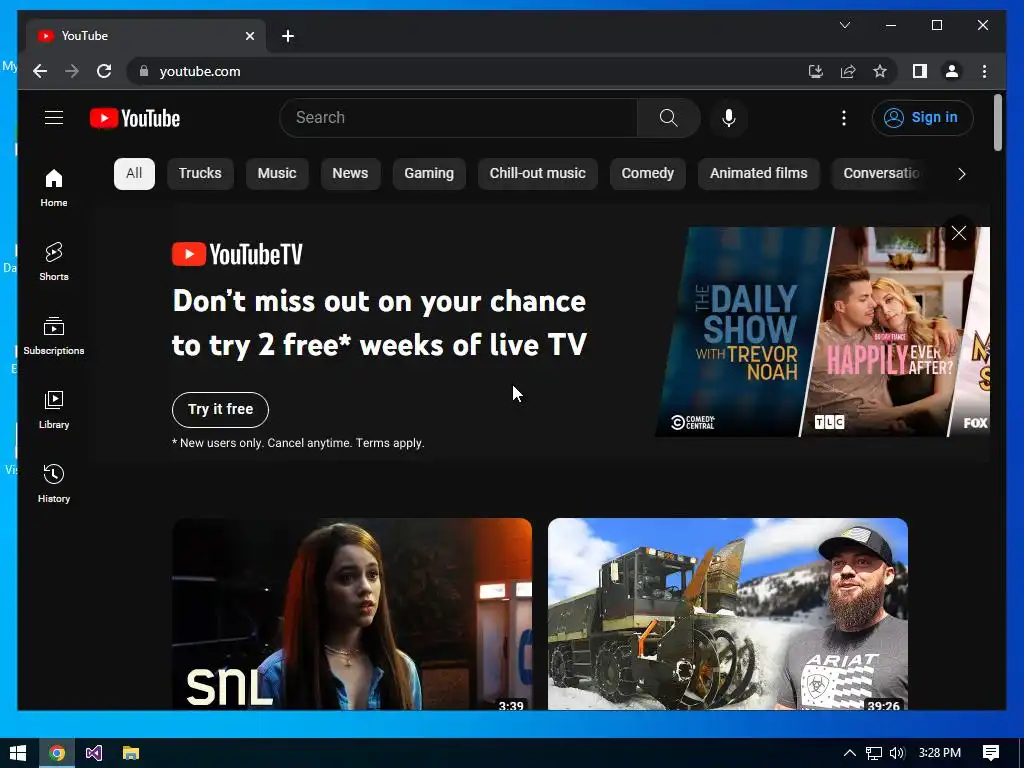
Task: Open Library in the sidebar
Action: click(x=54, y=409)
